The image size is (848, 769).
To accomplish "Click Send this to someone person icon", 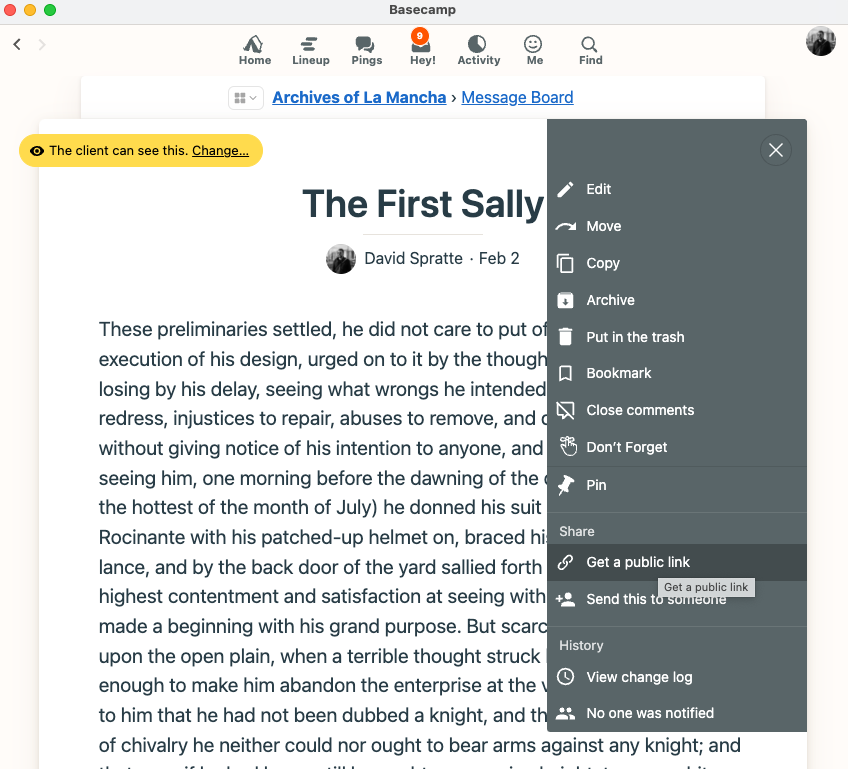I will (x=565, y=599).
